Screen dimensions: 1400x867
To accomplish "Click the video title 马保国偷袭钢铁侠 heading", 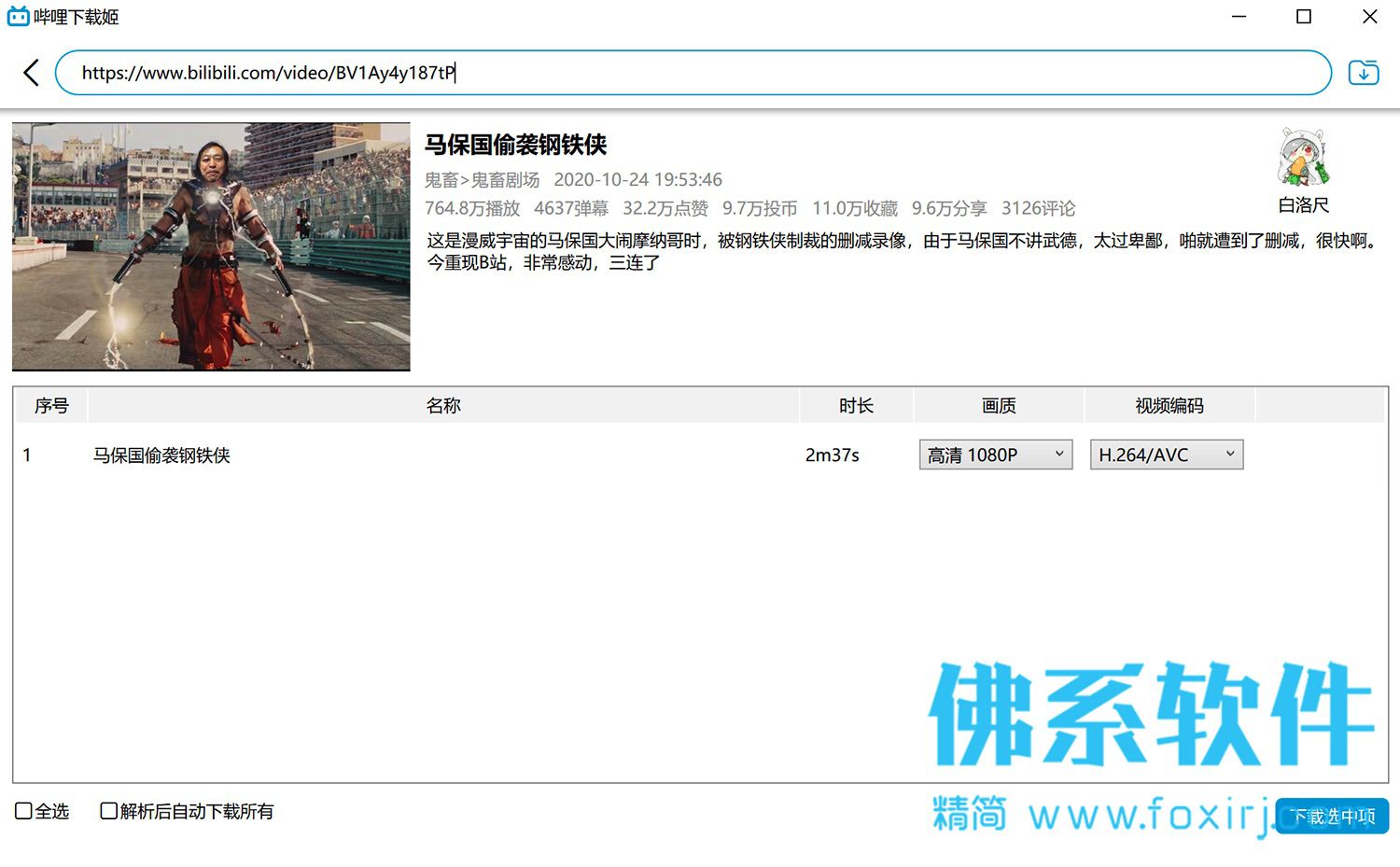I will 516,145.
